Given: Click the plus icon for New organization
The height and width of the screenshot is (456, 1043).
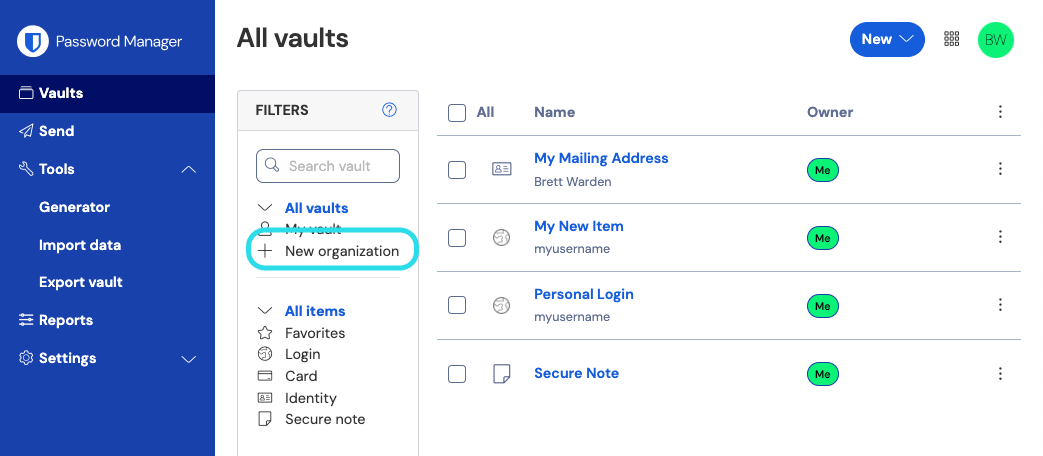Looking at the screenshot, I should (x=265, y=251).
